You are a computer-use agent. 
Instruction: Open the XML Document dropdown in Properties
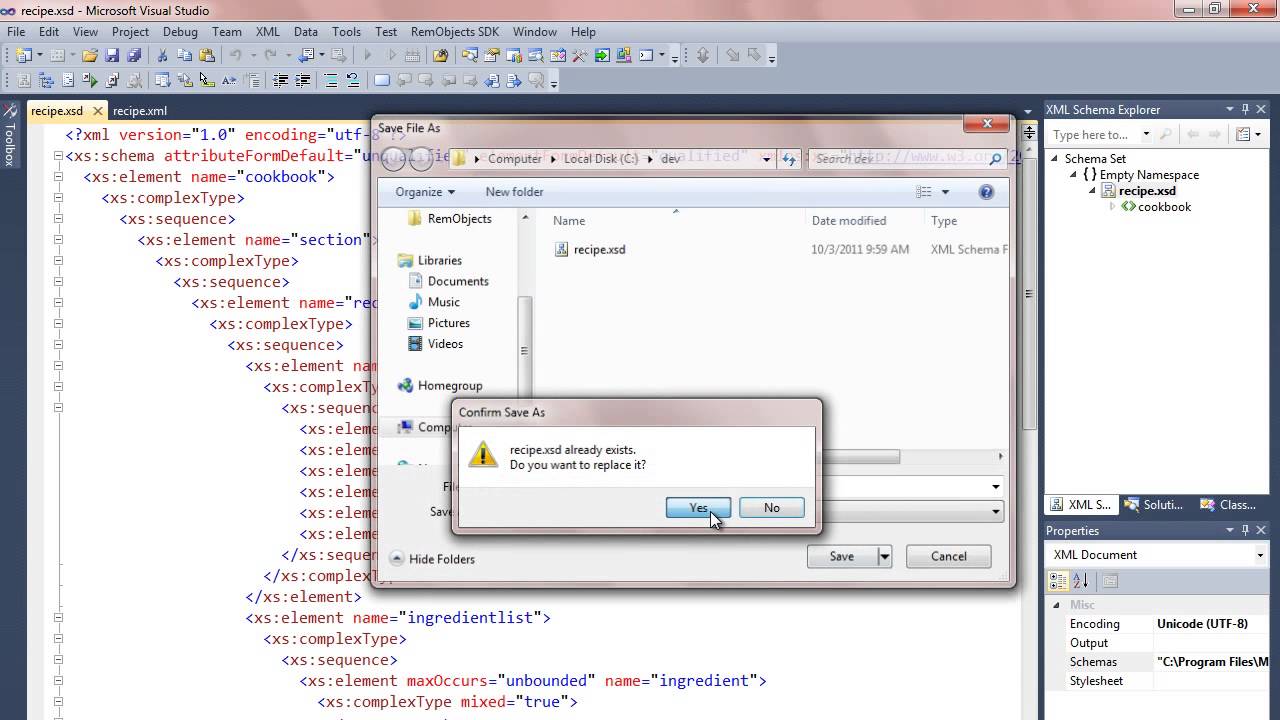[x=1260, y=555]
